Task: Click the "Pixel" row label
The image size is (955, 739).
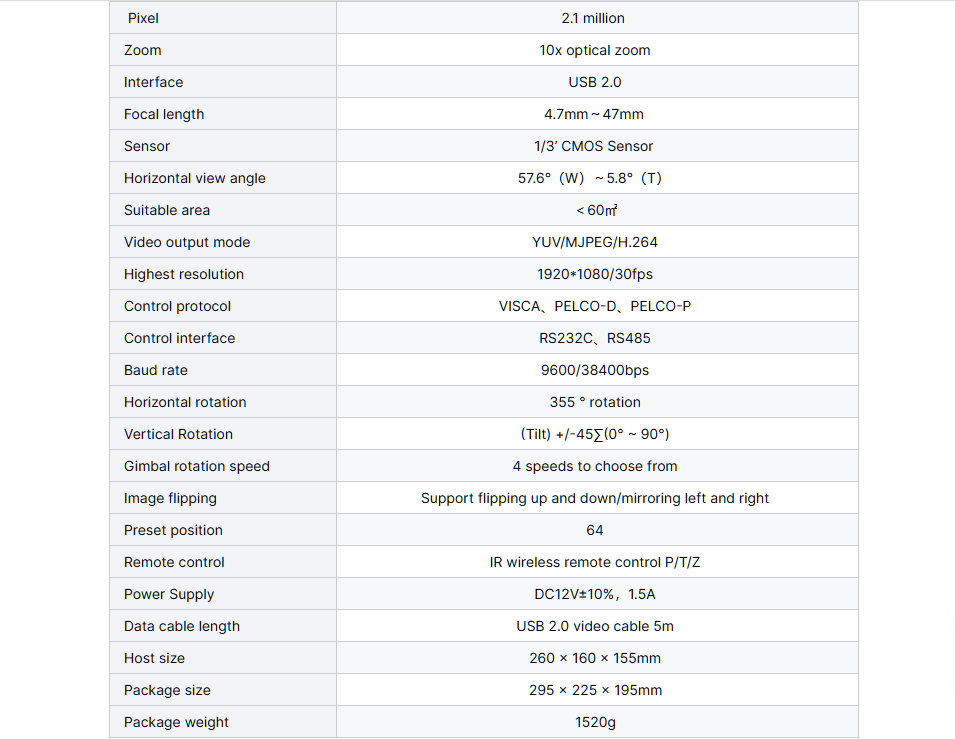Action: pyautogui.click(x=143, y=18)
